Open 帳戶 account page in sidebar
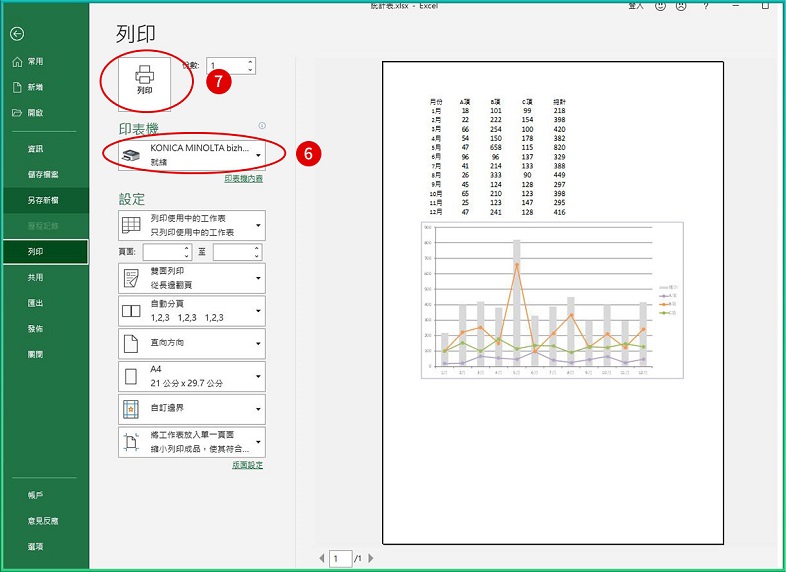 [x=45, y=495]
